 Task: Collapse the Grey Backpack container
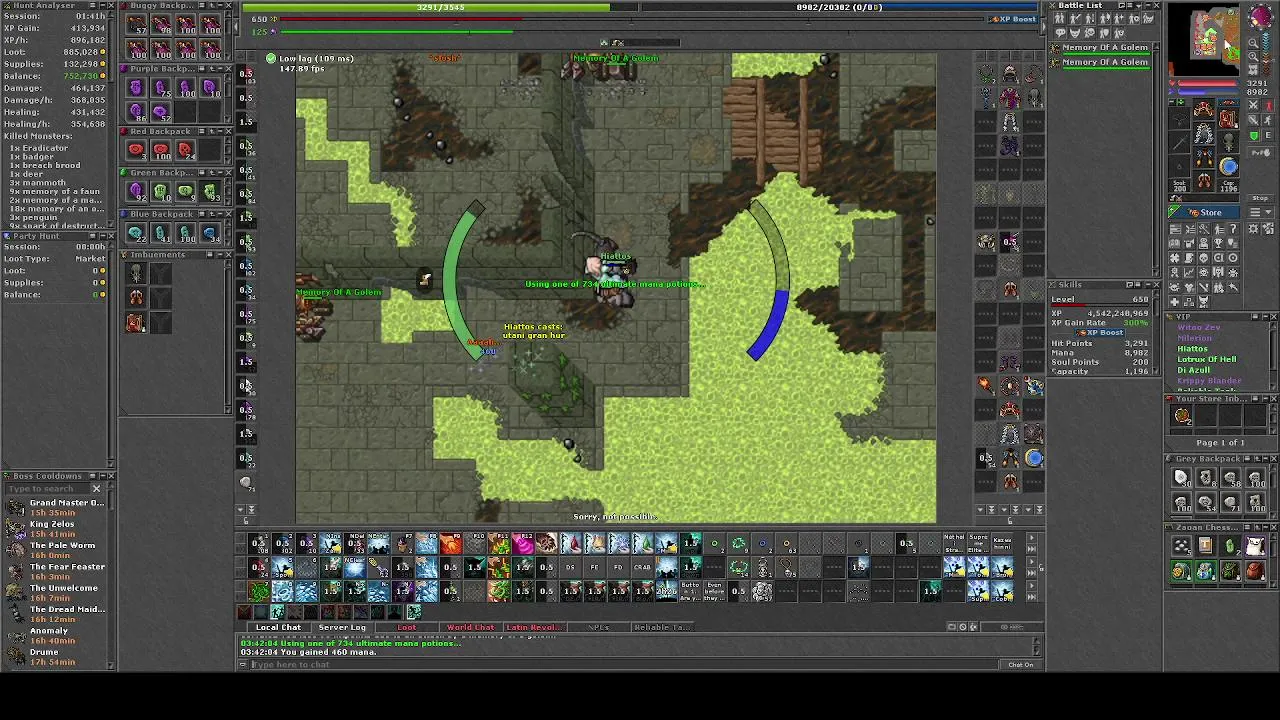[x=1265, y=459]
